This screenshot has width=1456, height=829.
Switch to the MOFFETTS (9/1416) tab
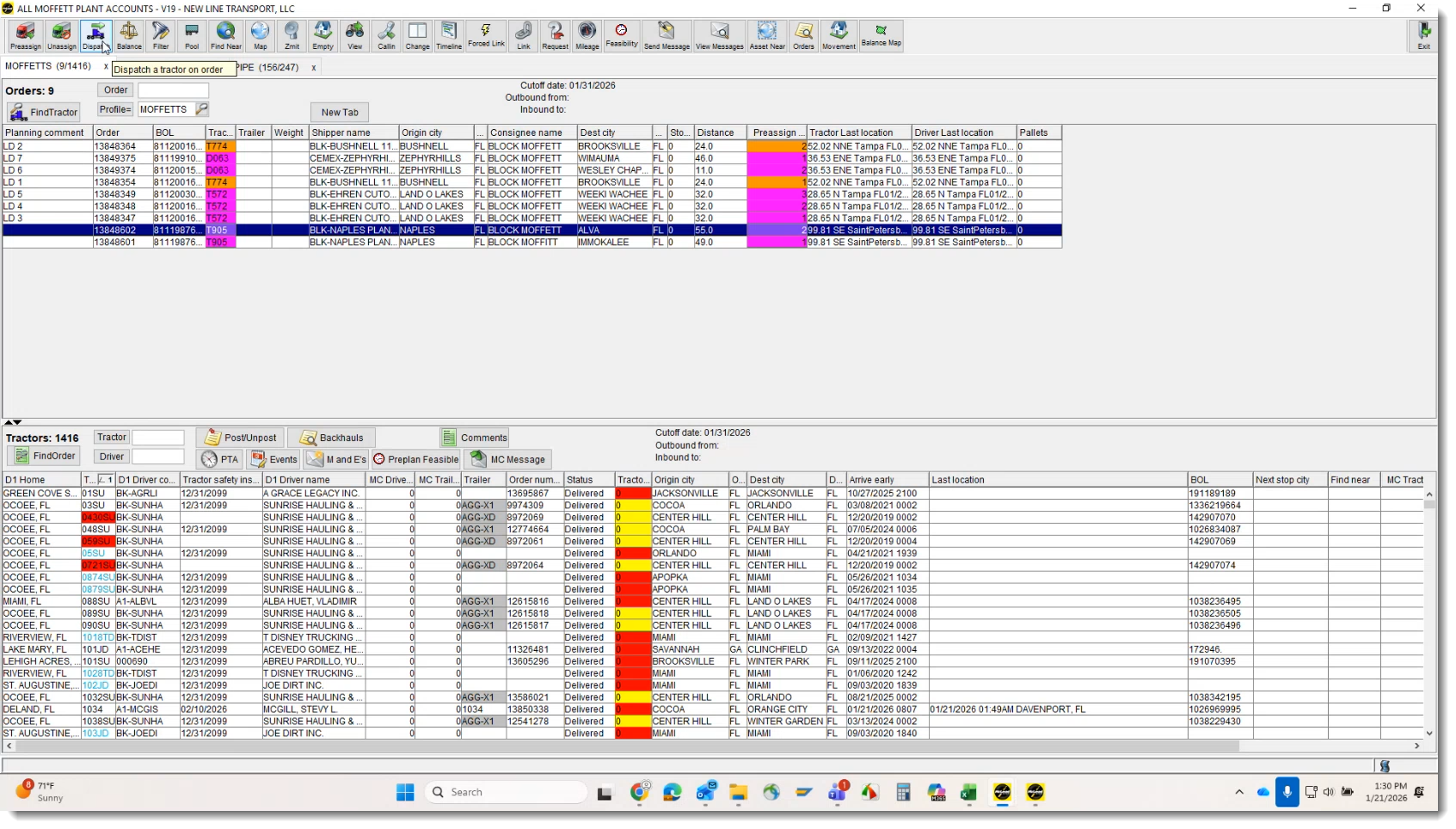[48, 66]
